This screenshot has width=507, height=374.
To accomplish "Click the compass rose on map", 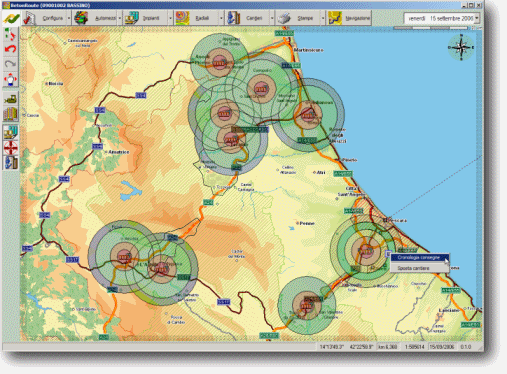I will 461,47.
